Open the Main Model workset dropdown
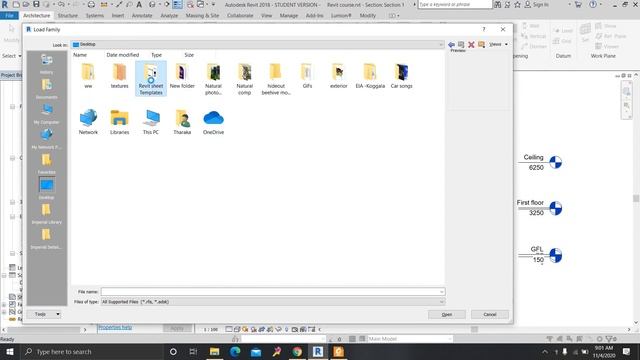The width and height of the screenshot is (640, 360). click(410, 339)
